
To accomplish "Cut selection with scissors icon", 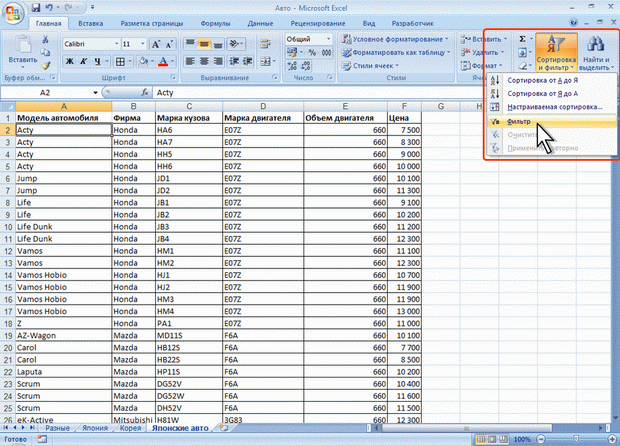I will click(45, 39).
